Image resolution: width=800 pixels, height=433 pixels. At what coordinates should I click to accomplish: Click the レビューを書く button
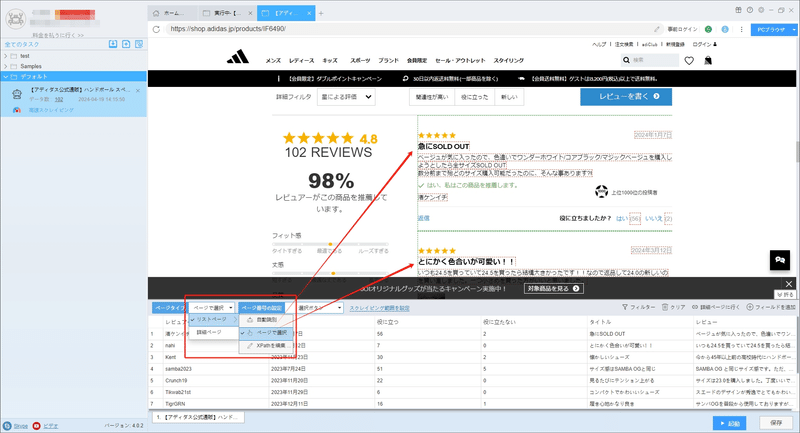coord(626,96)
